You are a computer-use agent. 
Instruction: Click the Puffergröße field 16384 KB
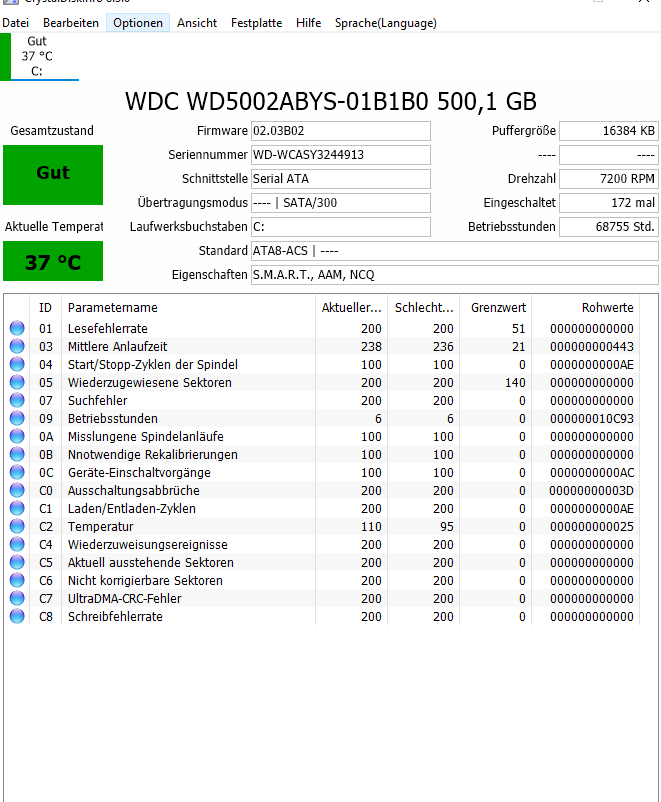click(609, 131)
